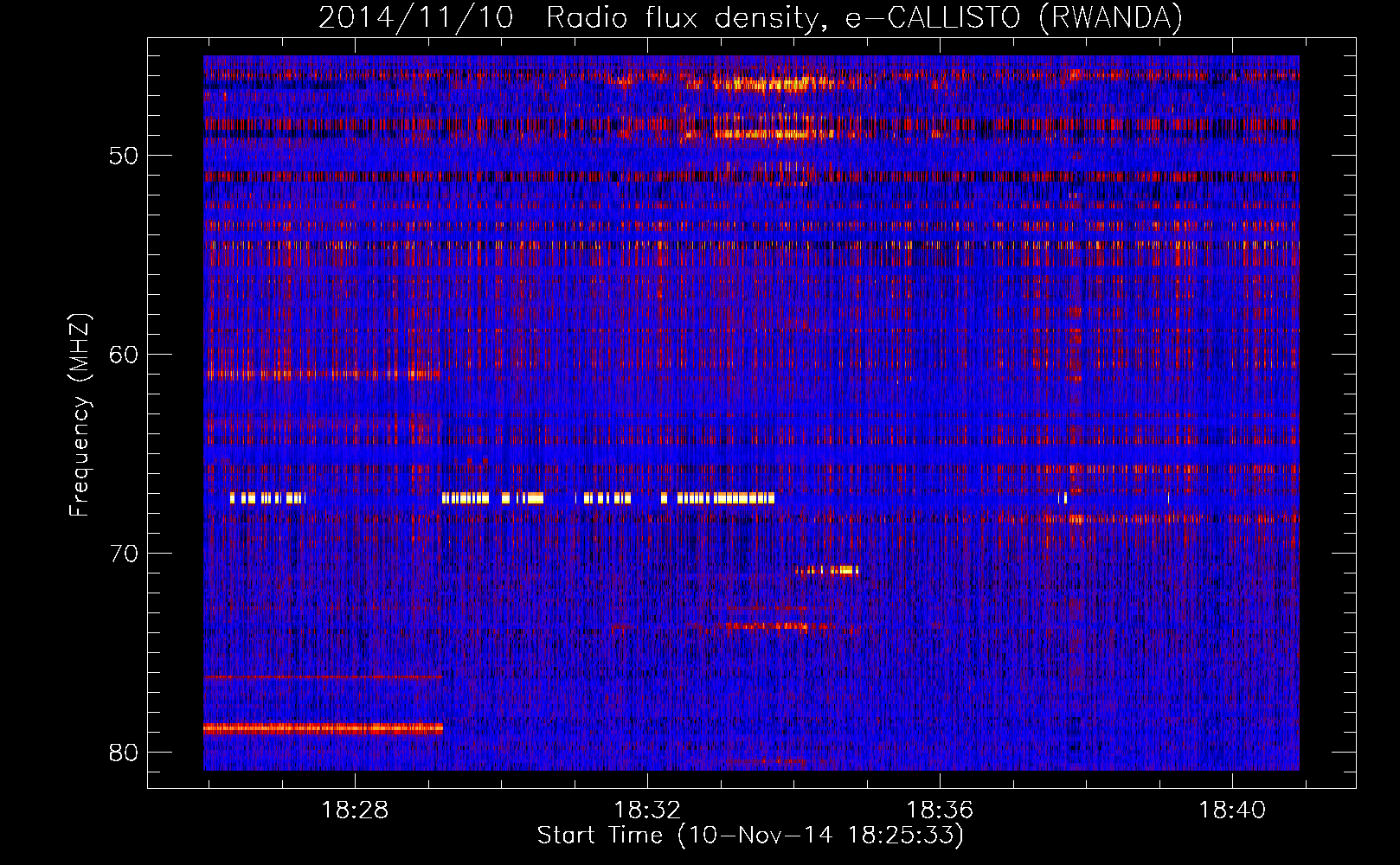Click the 70 MHz frequency tick label
Viewport: 1400px width, 865px height.
coord(125,554)
